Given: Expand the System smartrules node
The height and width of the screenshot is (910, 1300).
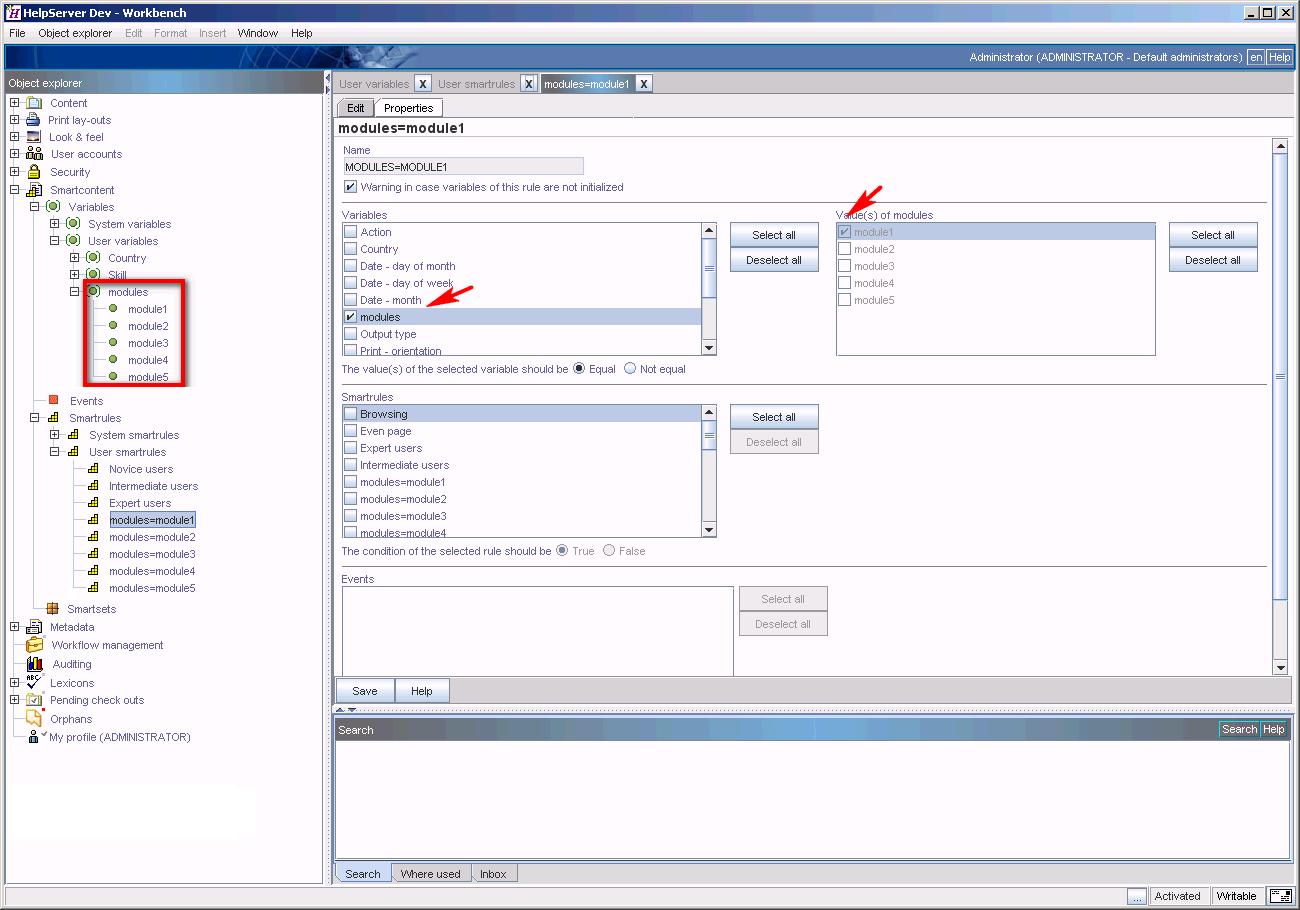Looking at the screenshot, I should click(55, 435).
